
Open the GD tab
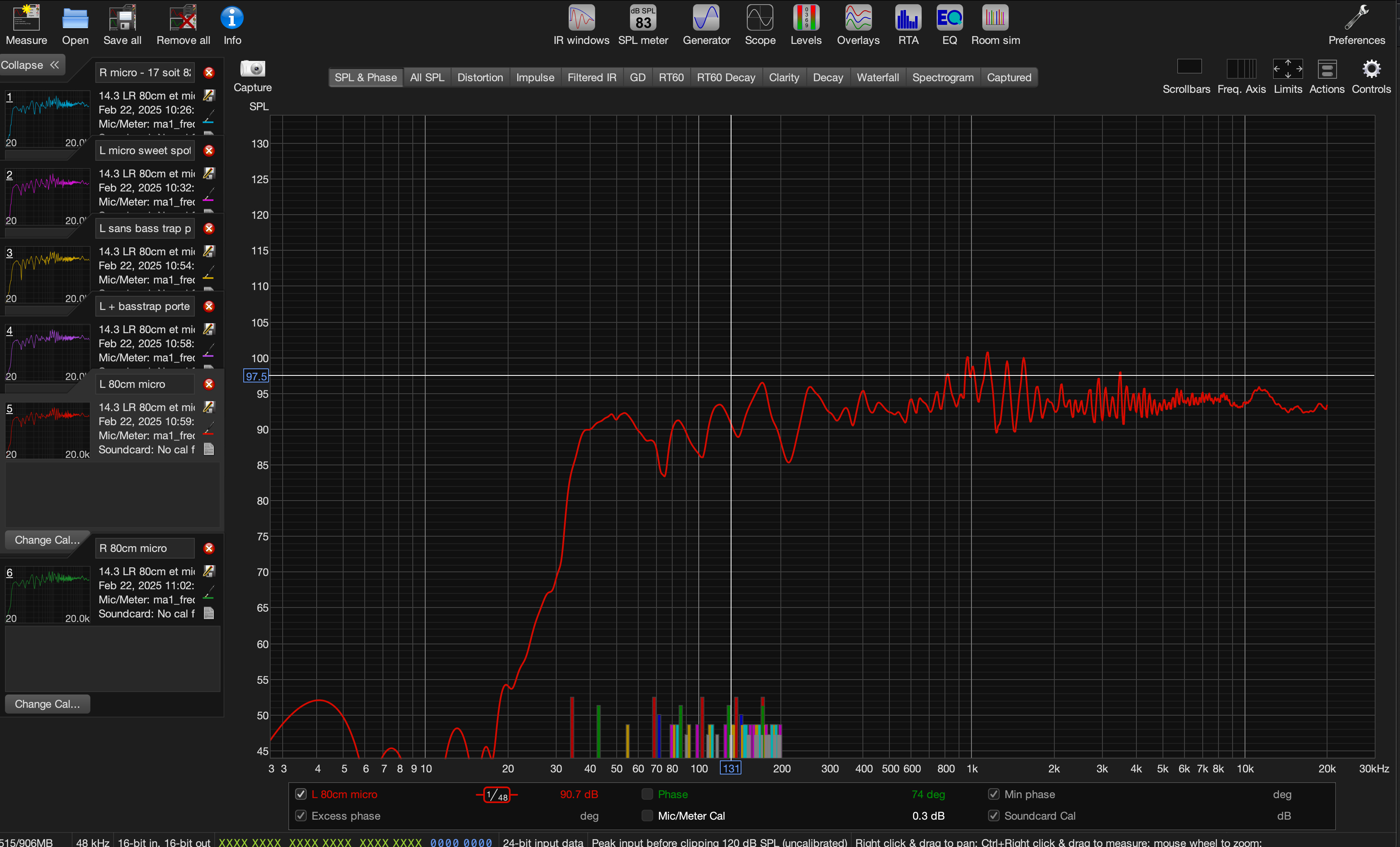tap(637, 77)
